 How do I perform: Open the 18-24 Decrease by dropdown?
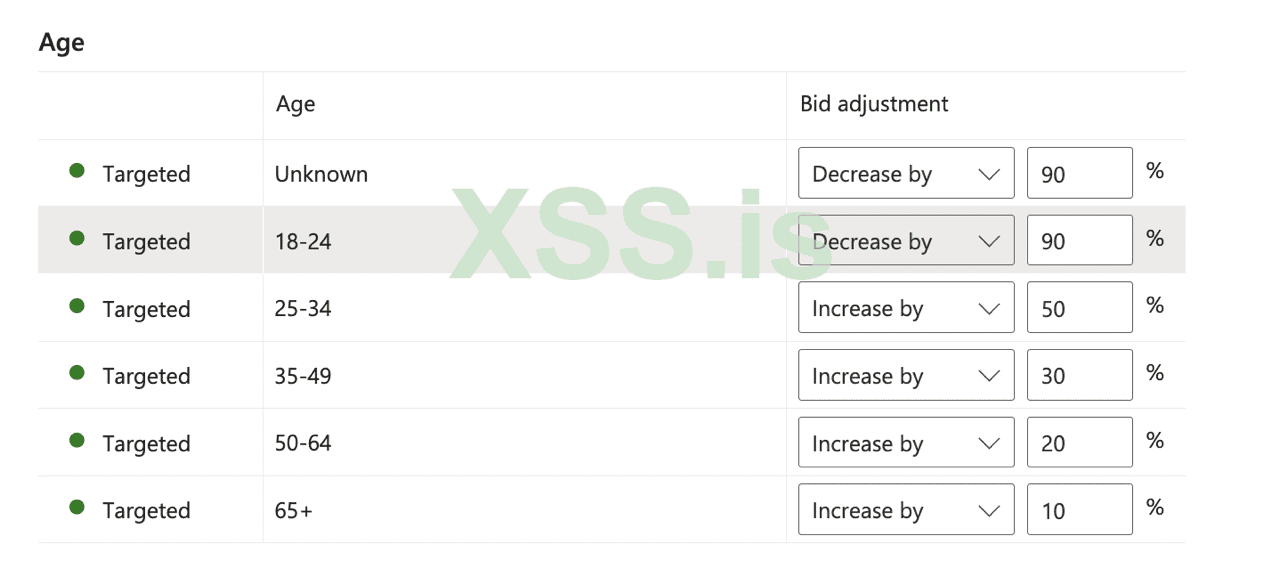coord(906,241)
